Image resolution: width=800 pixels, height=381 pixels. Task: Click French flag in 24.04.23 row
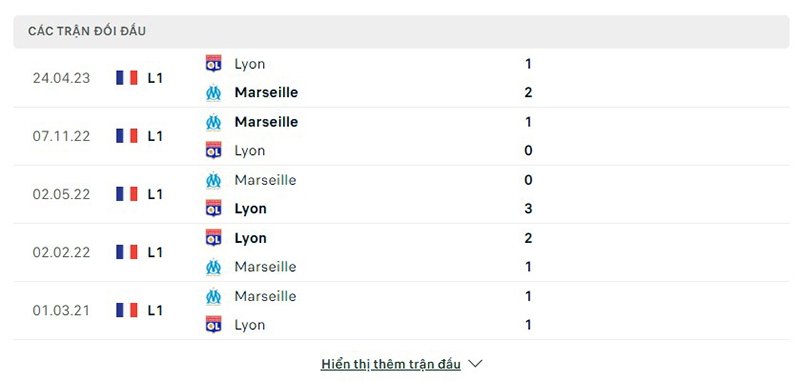pos(127,78)
